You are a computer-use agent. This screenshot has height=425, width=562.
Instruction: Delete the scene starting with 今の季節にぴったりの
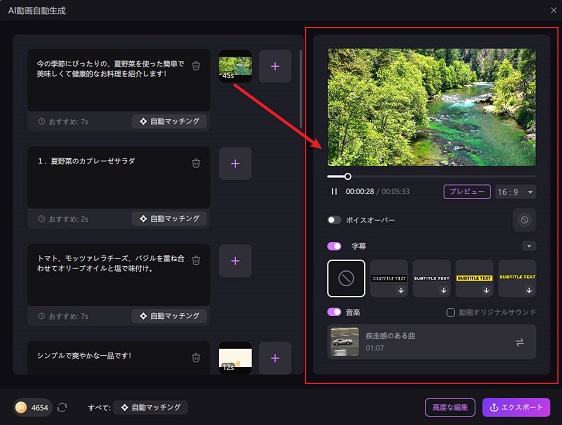coord(196,66)
